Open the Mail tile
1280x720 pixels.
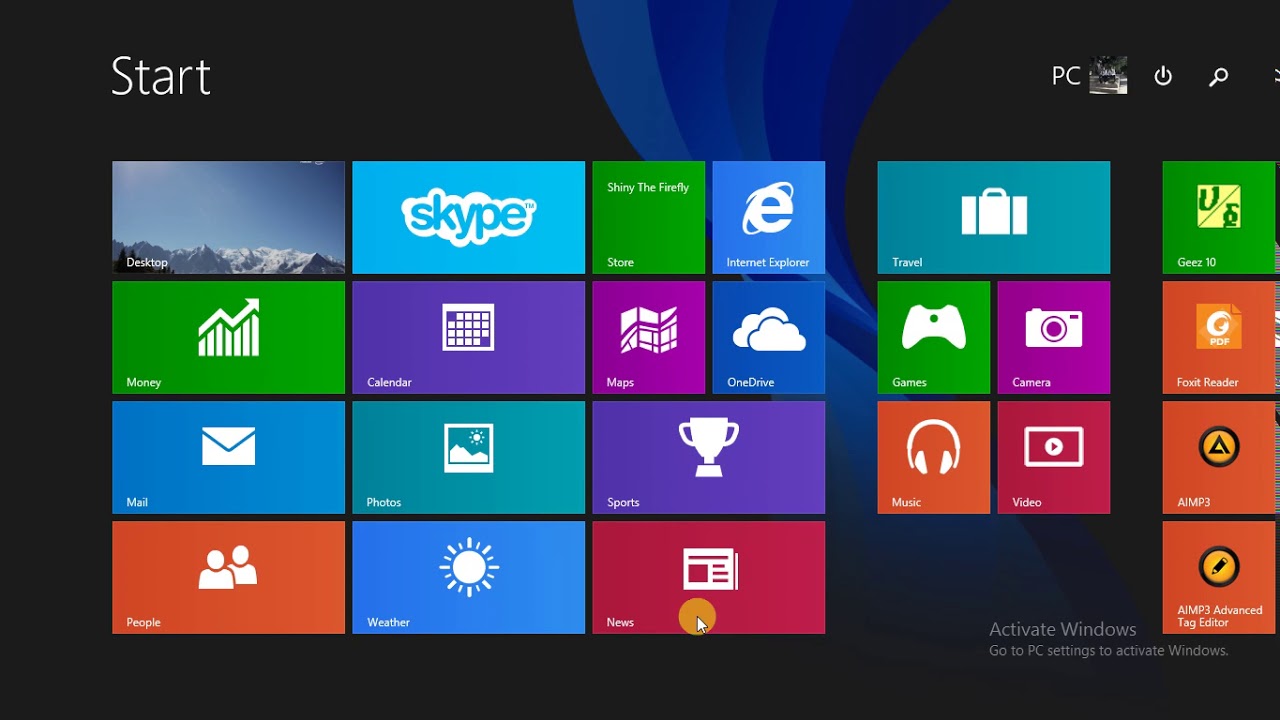[x=228, y=457]
